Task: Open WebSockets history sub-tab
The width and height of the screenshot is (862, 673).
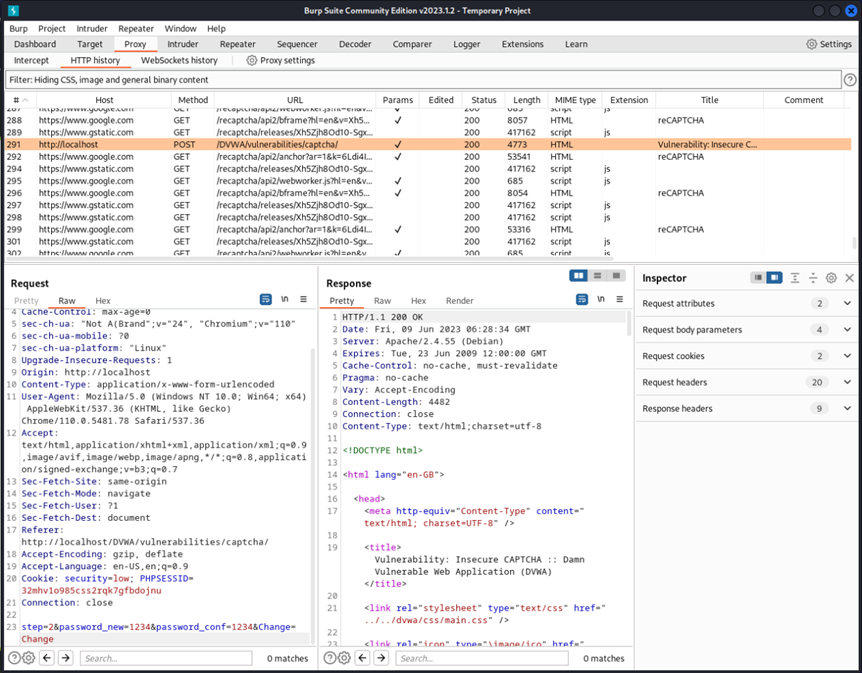Action: (x=179, y=60)
